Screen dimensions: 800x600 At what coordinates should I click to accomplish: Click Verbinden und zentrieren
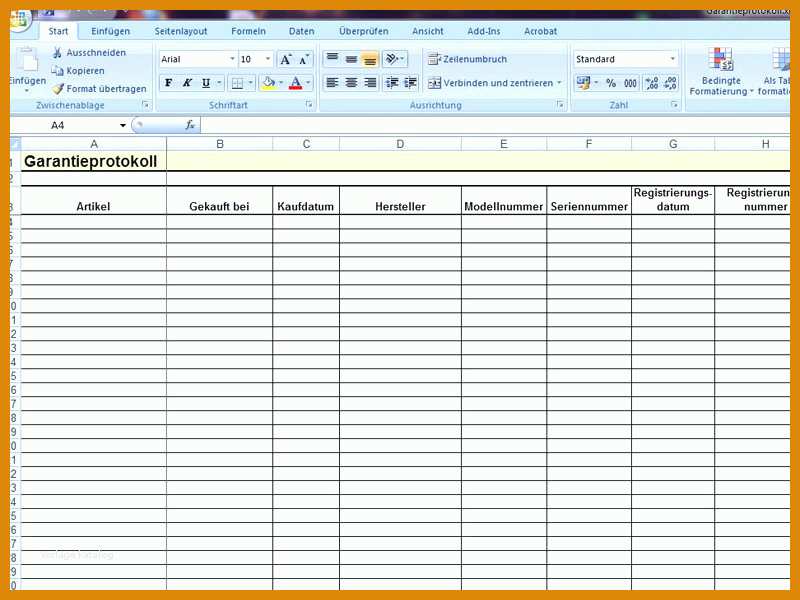(490, 83)
